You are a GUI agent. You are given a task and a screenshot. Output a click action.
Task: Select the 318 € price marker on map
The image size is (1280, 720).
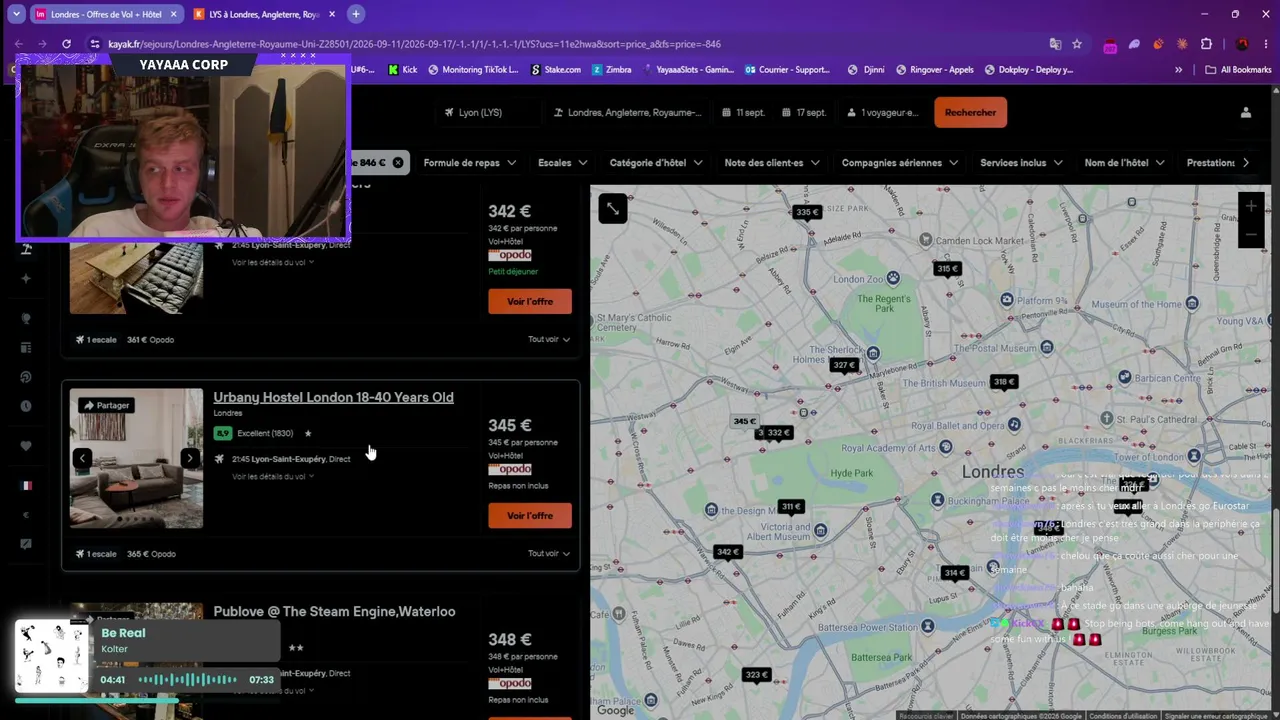coord(1003,382)
